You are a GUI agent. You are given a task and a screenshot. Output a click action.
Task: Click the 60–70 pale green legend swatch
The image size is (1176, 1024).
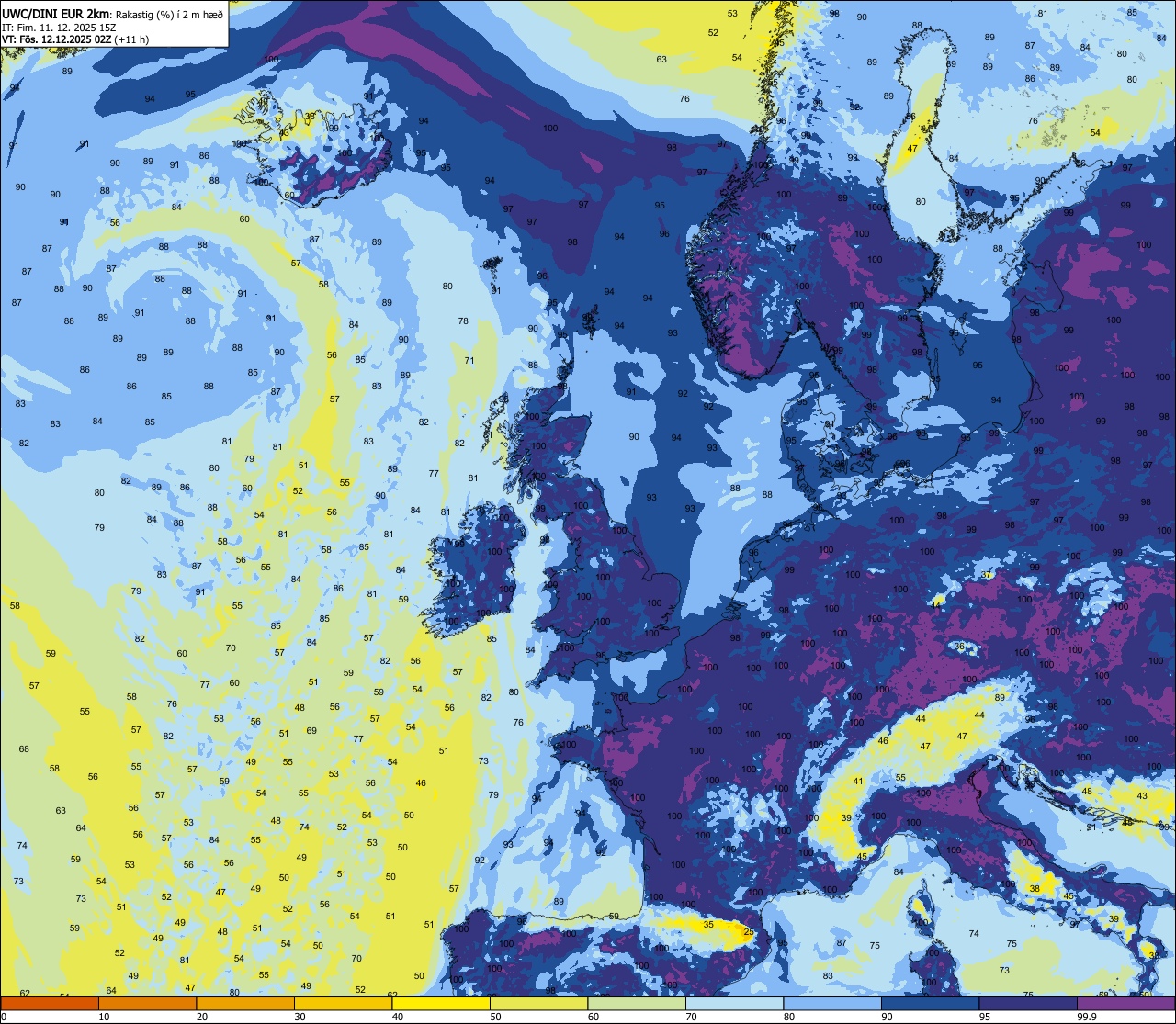637,1003
